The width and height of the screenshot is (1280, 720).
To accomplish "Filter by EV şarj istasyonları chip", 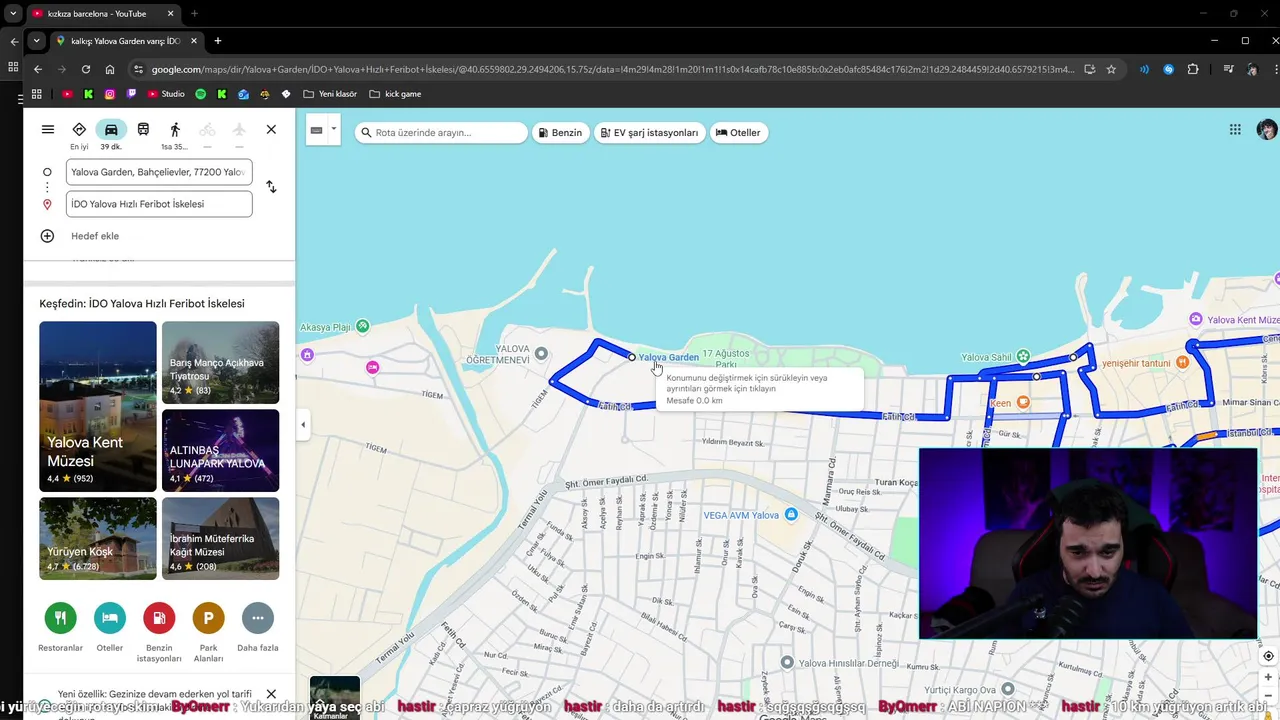I will (x=650, y=133).
